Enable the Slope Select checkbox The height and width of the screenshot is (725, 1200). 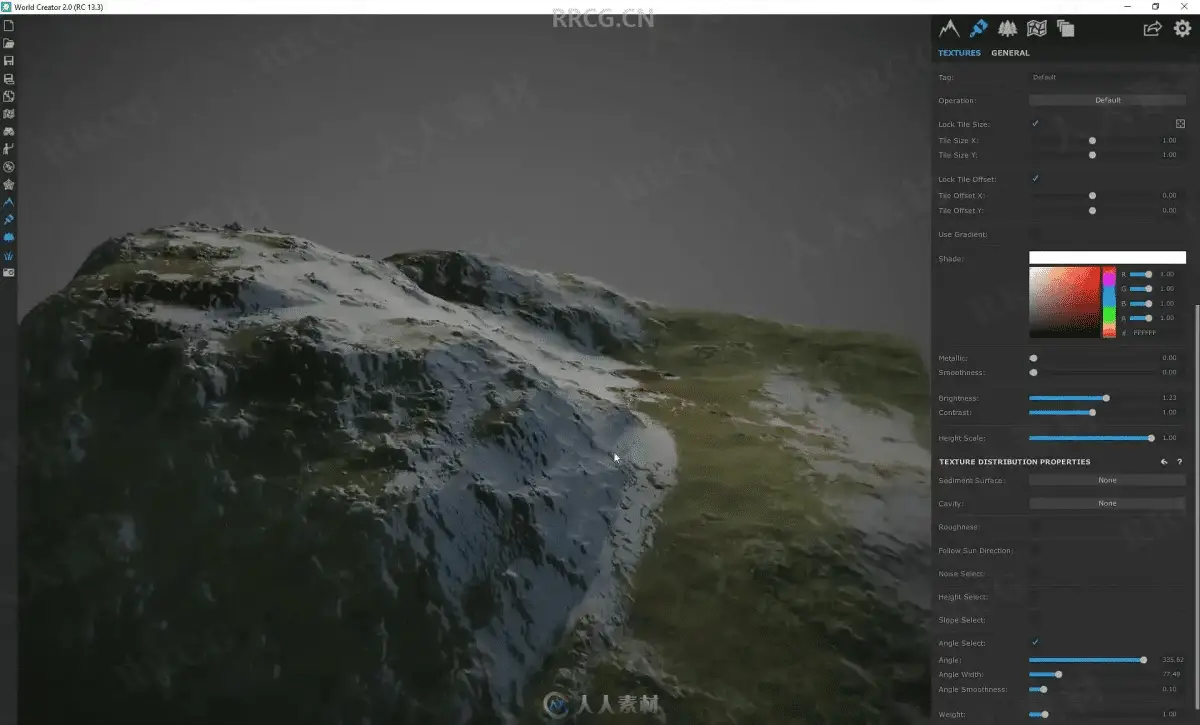pyautogui.click(x=1035, y=620)
